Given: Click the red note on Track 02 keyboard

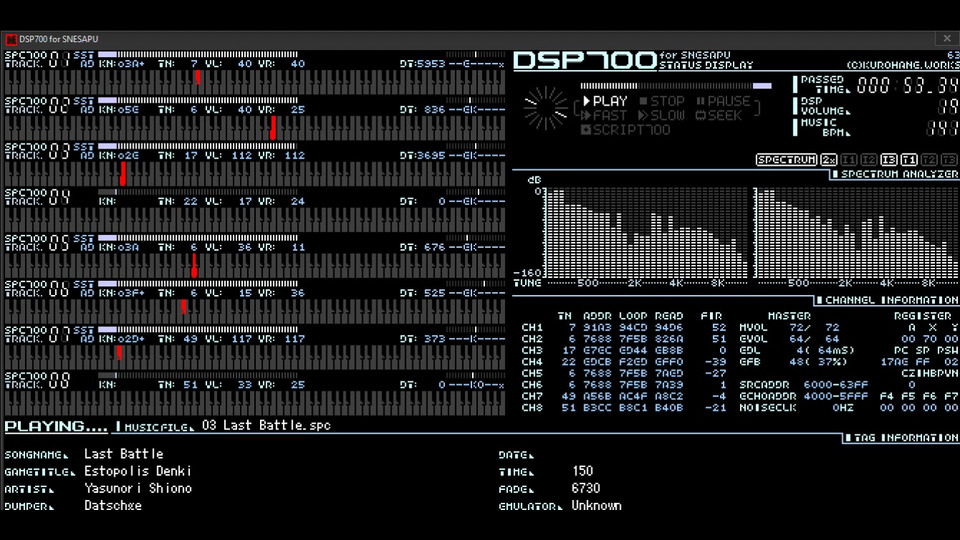Looking at the screenshot, I should (x=273, y=127).
